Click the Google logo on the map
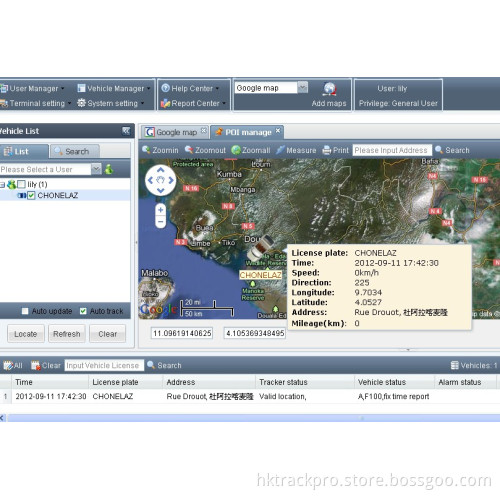The width and height of the screenshot is (500, 500). coord(159,309)
